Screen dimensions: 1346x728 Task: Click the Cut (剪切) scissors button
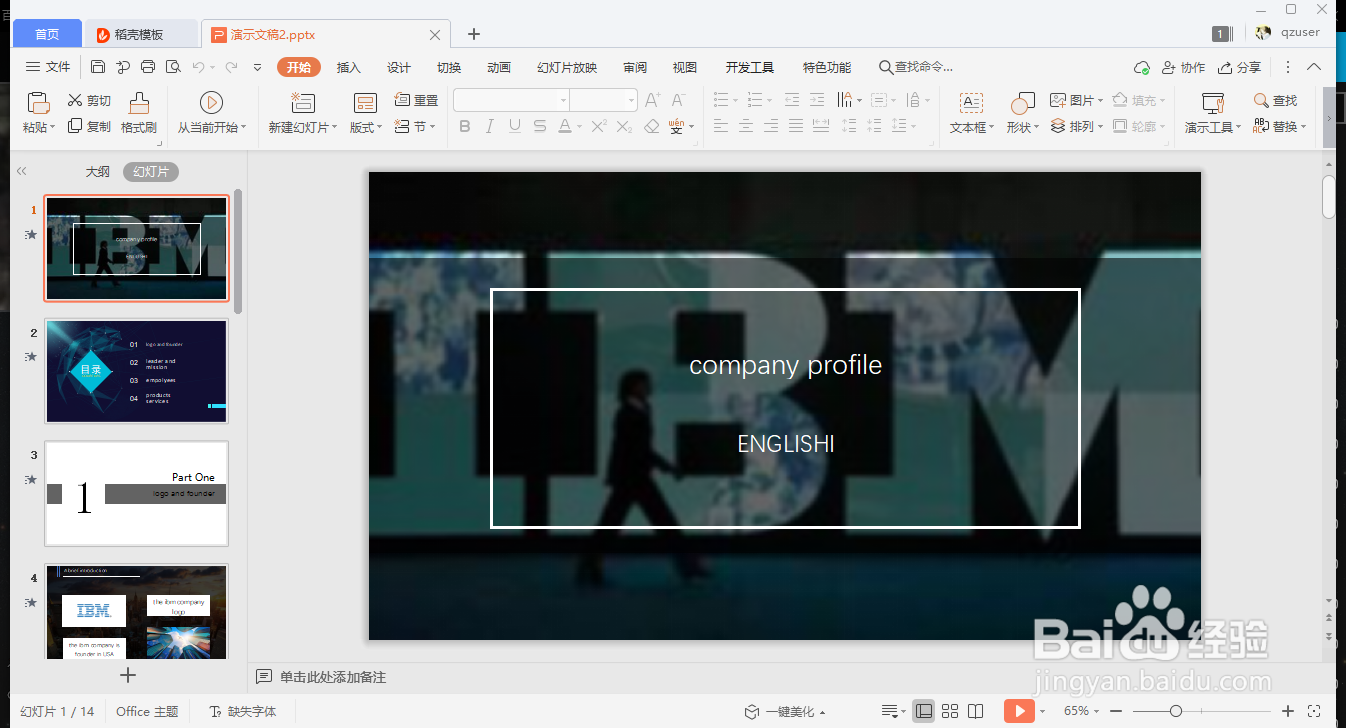coord(89,100)
